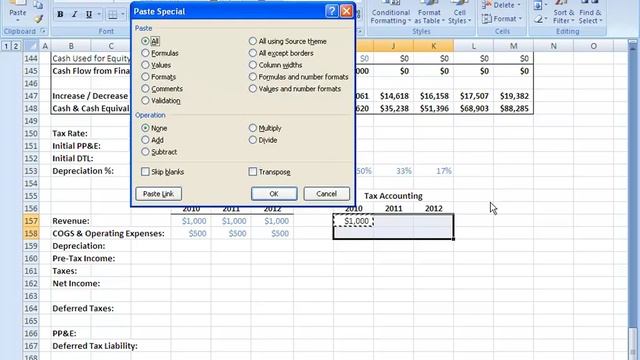Image resolution: width=640 pixels, height=360 pixels.
Task: Open Sort & Filter dropdown
Action: (564, 17)
